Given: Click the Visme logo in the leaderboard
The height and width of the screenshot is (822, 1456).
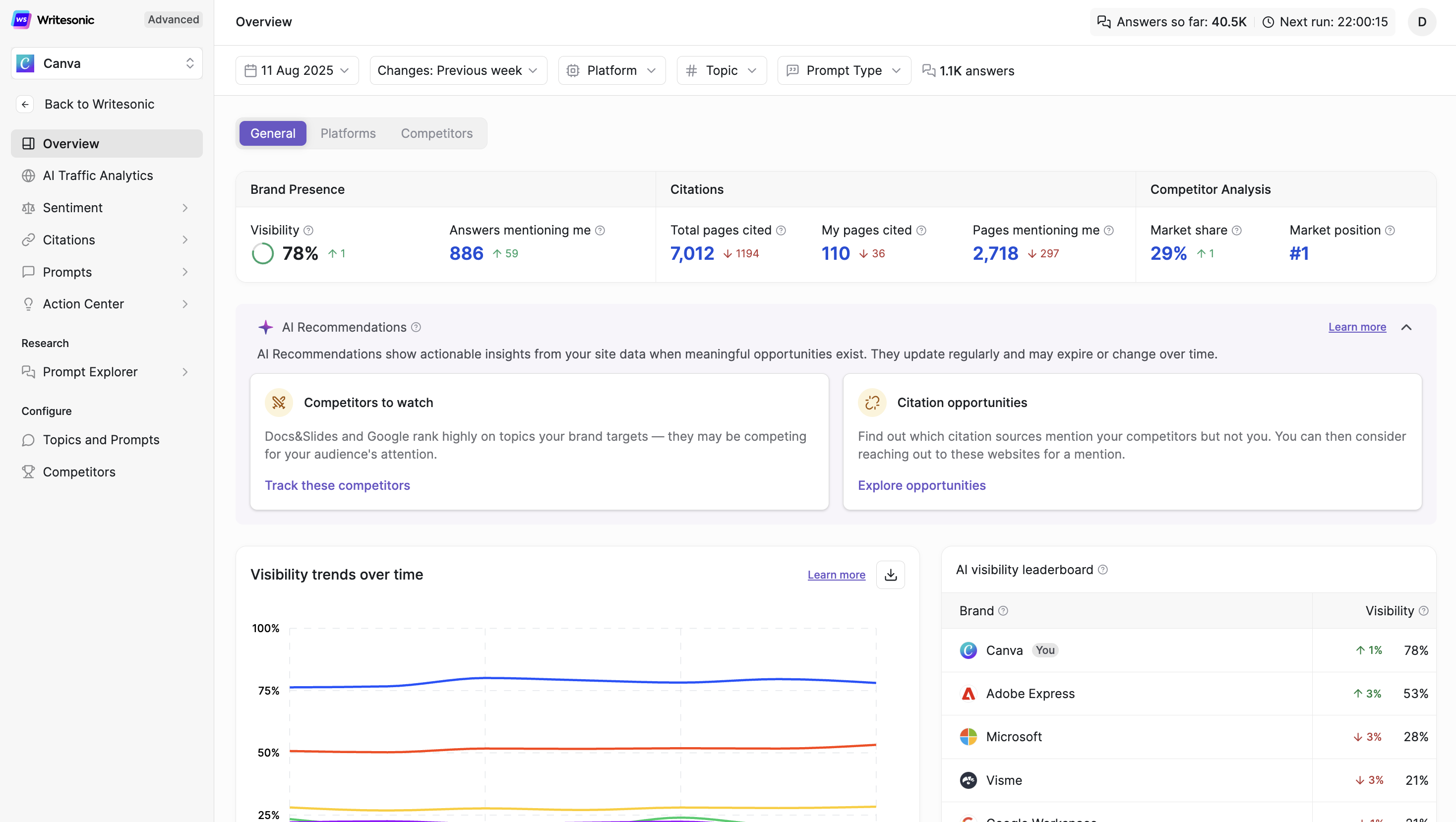Looking at the screenshot, I should pyautogui.click(x=968, y=780).
